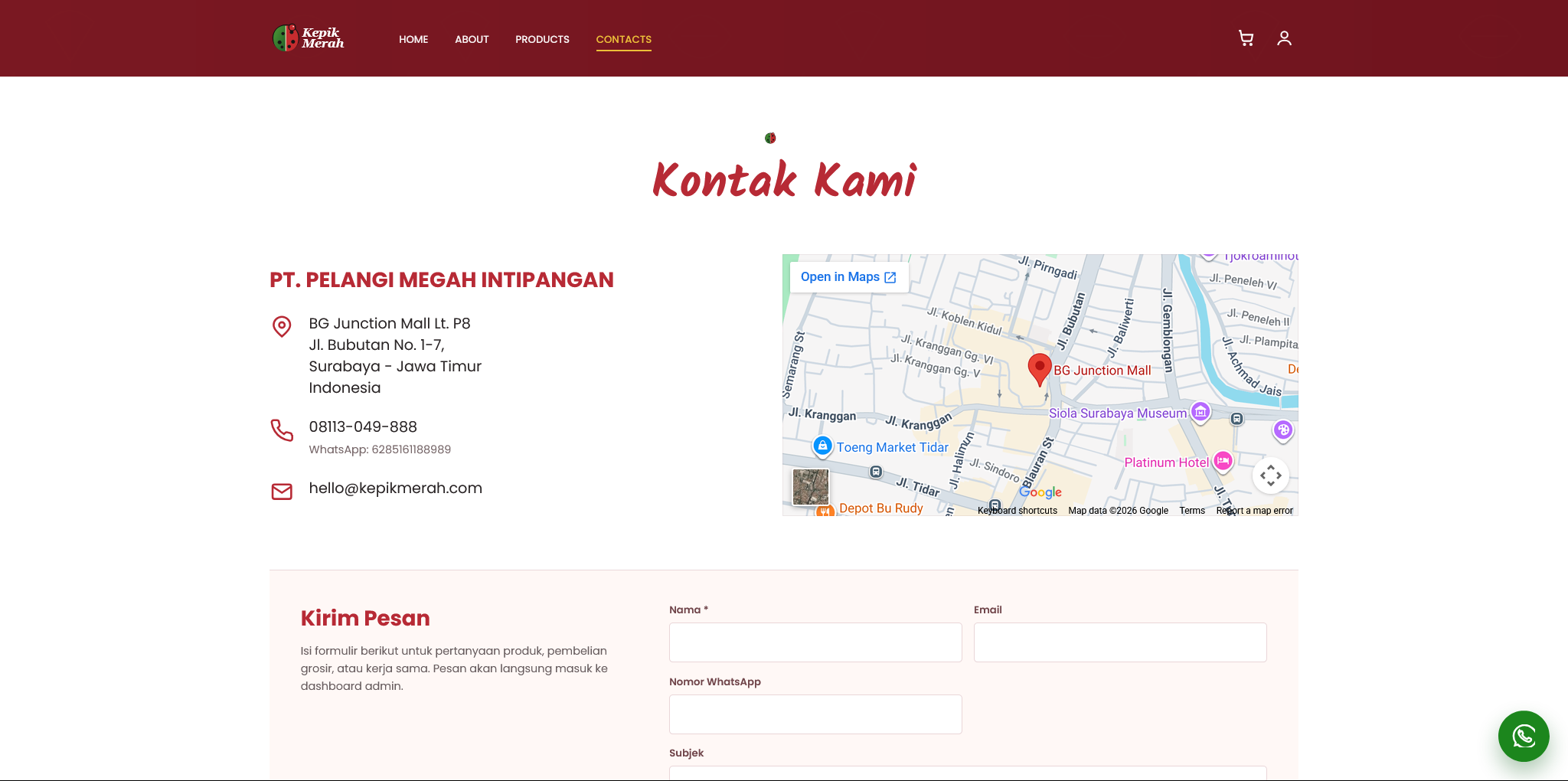Click the Nomor WhatsApp input field
Viewport: 1568px width, 781px height.
[x=815, y=714]
